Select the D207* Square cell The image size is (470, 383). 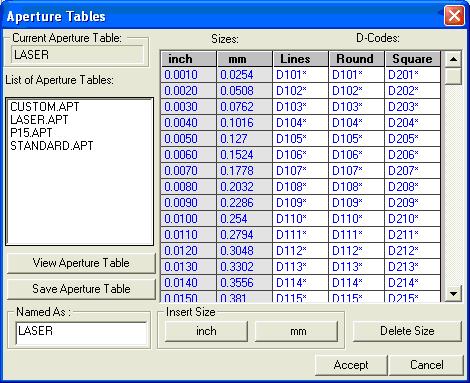(x=413, y=171)
